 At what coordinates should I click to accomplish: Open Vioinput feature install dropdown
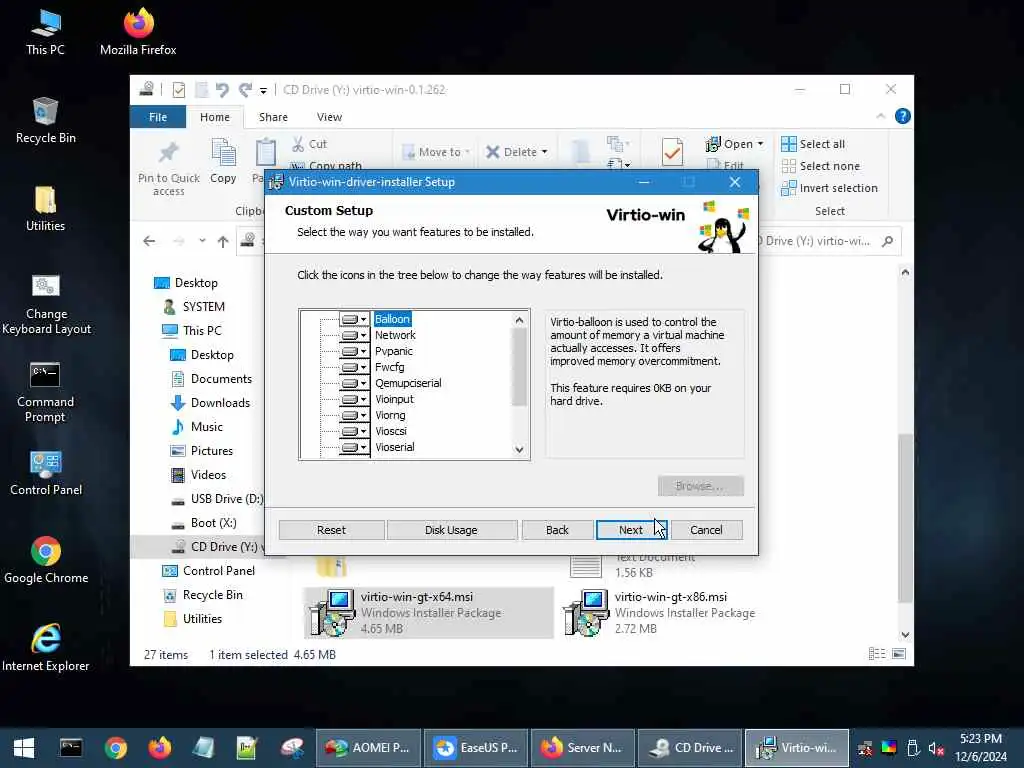point(355,399)
